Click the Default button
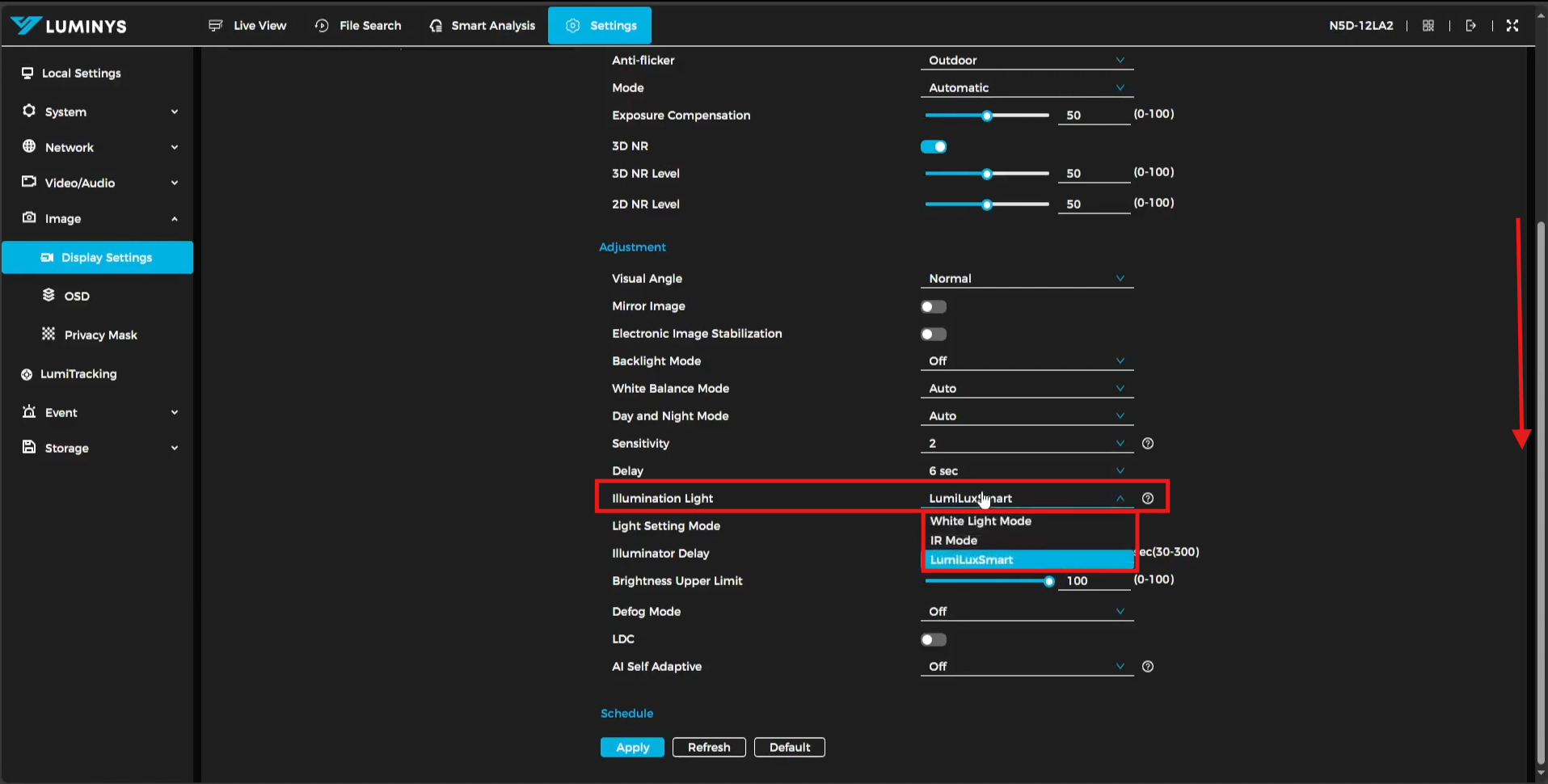 789,748
